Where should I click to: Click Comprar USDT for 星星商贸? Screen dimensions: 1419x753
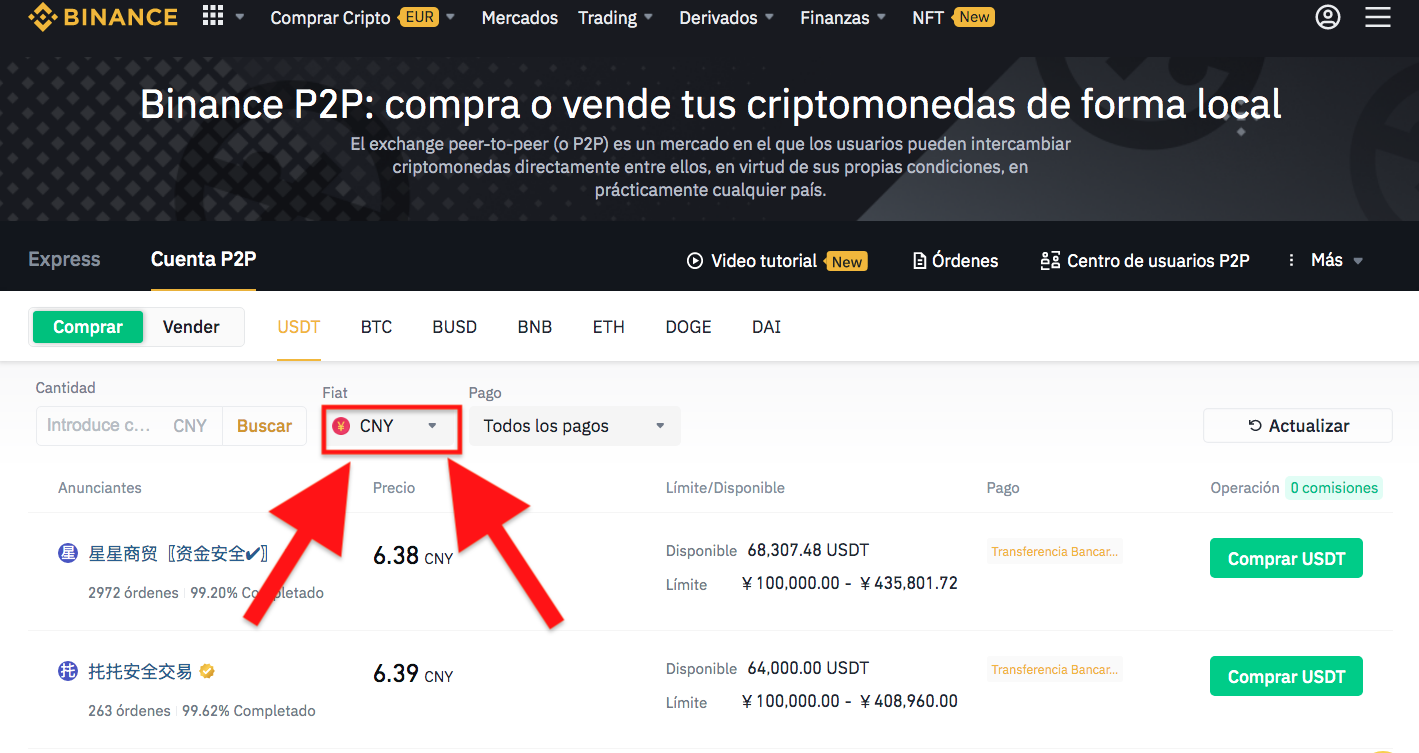point(1286,559)
